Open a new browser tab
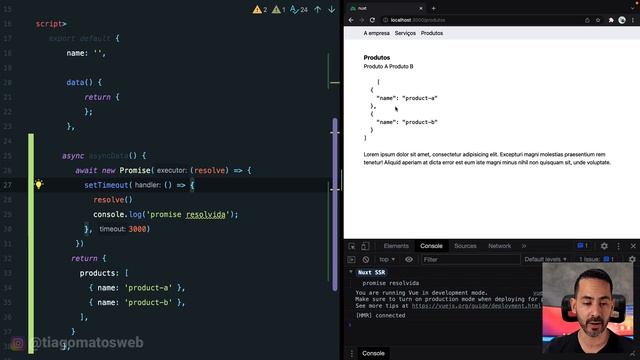 coord(433,8)
